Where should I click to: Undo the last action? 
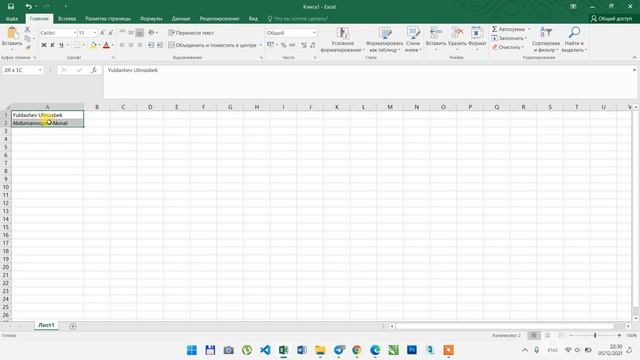point(28,7)
